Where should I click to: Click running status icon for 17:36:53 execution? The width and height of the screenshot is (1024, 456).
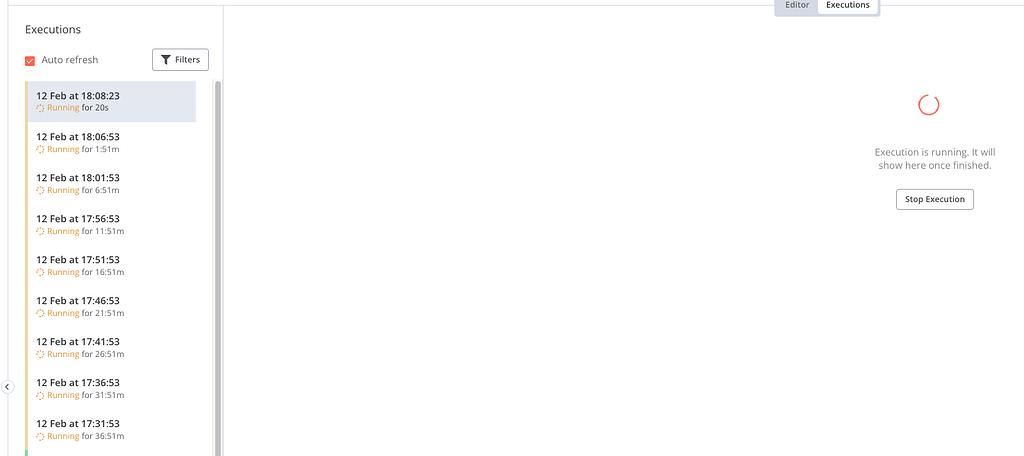41,395
